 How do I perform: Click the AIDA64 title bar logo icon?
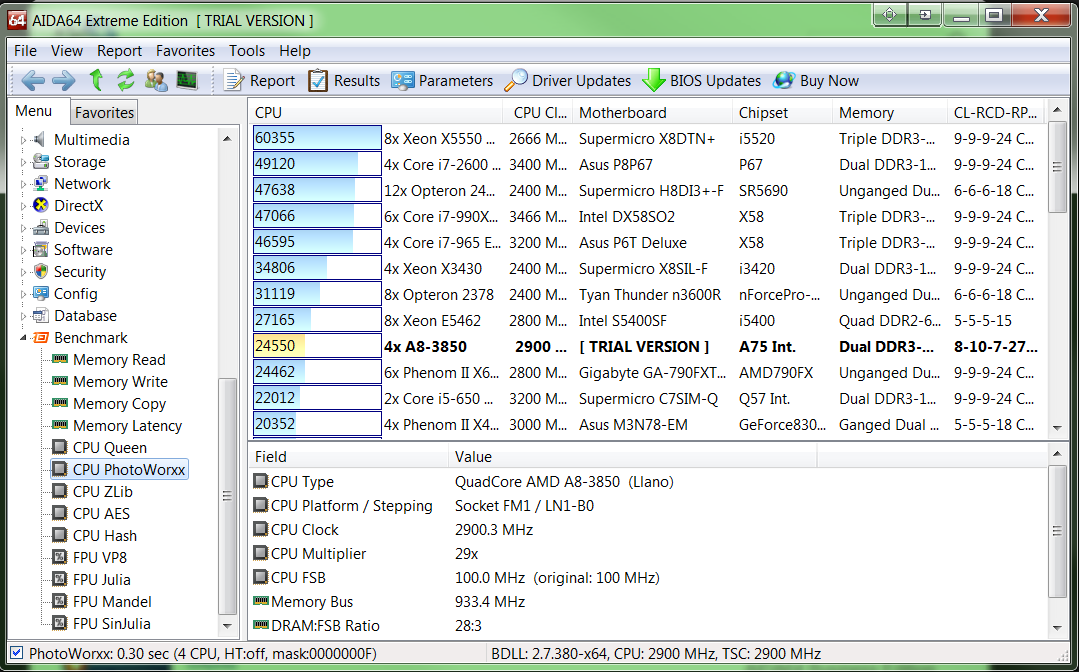click(17, 21)
